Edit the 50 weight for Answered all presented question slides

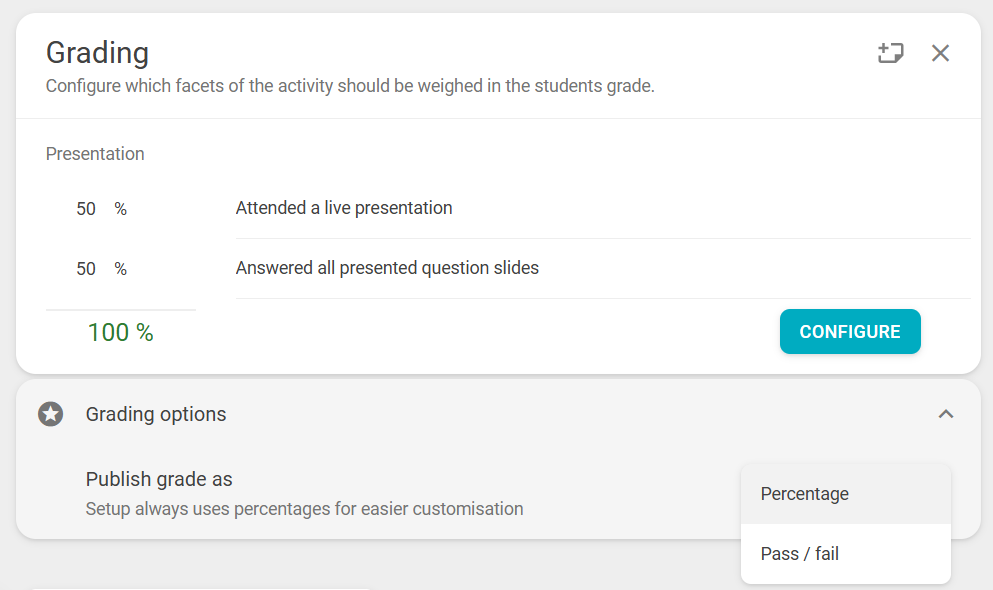click(86, 269)
